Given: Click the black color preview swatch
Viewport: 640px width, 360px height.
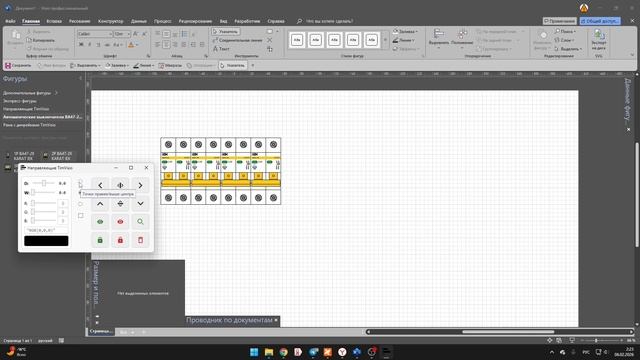Looking at the screenshot, I should pyautogui.click(x=46, y=241).
